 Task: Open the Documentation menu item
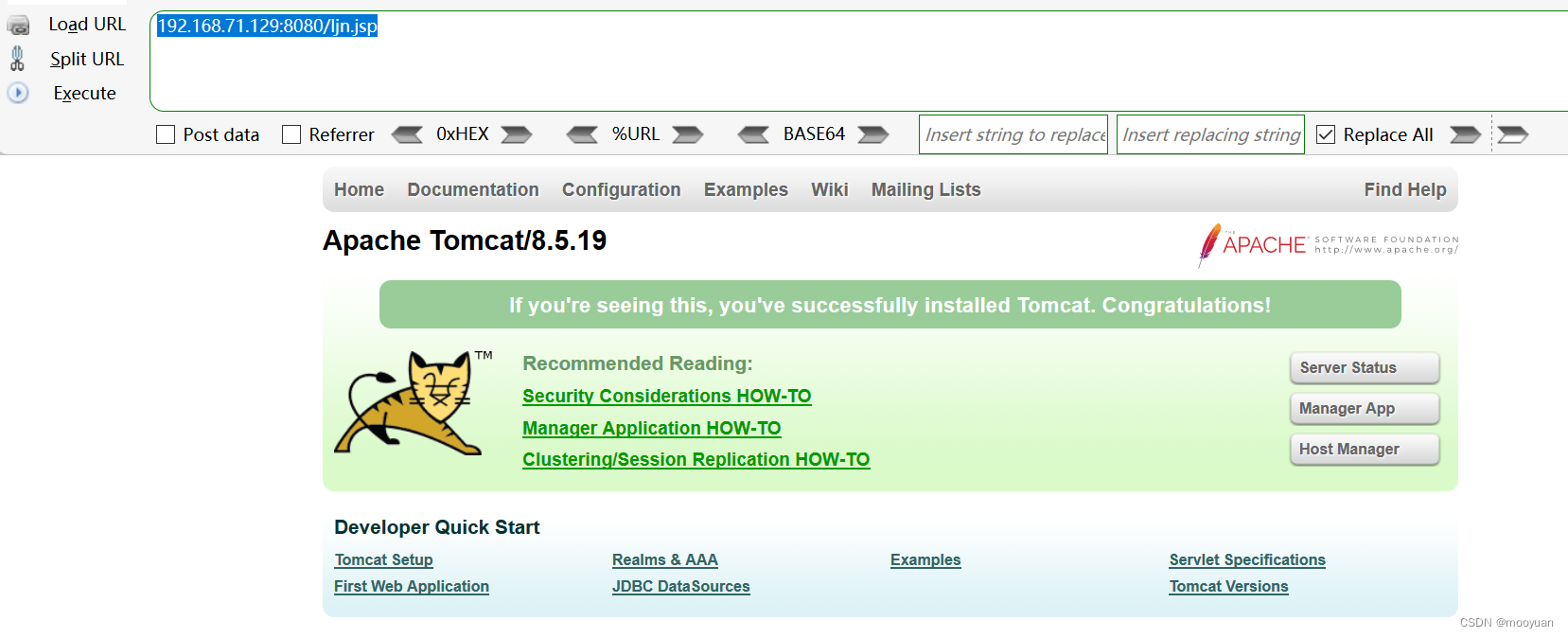473,189
